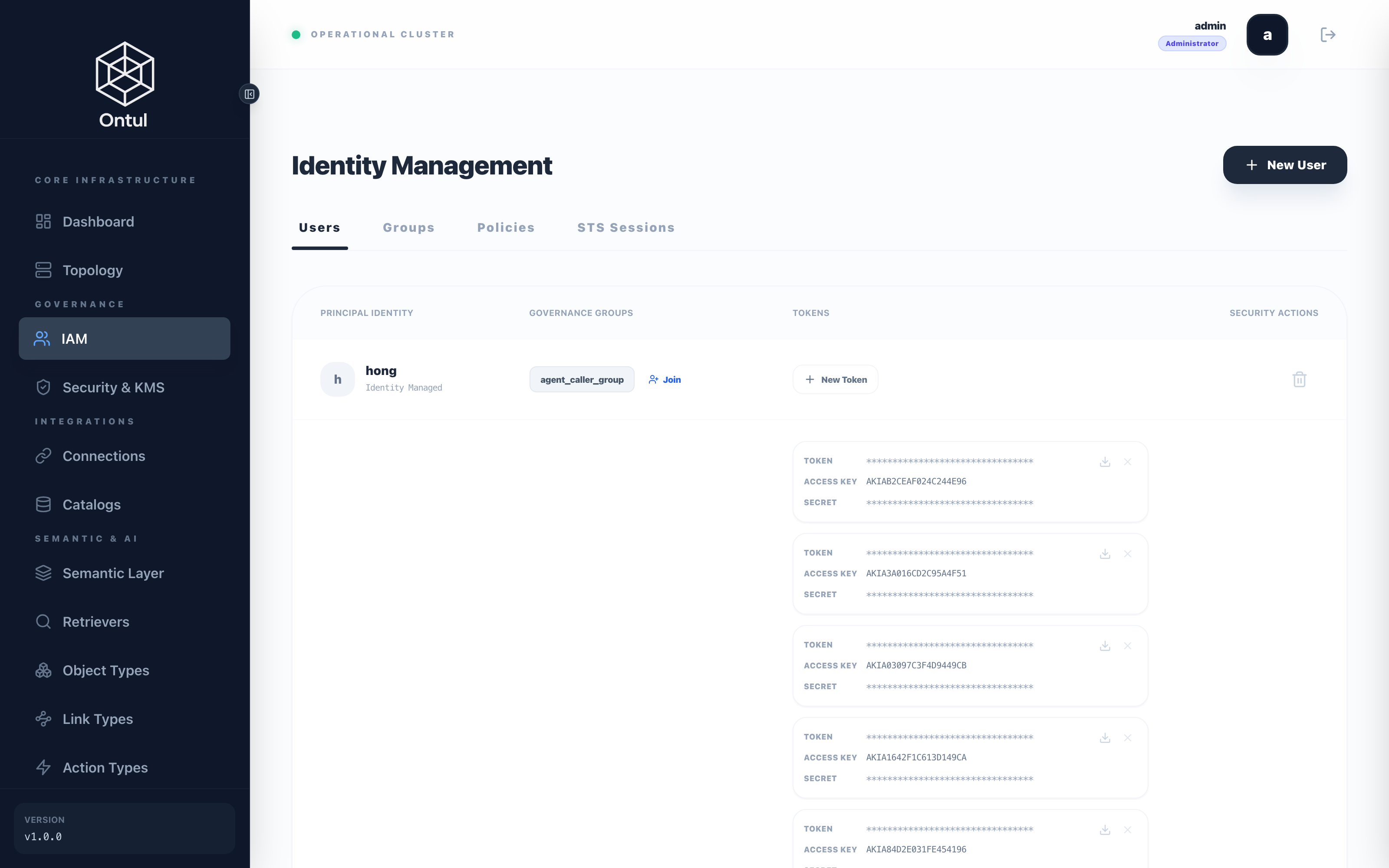Click the hong user avatar 'h'
The width and height of the screenshot is (1389, 868).
point(338,379)
